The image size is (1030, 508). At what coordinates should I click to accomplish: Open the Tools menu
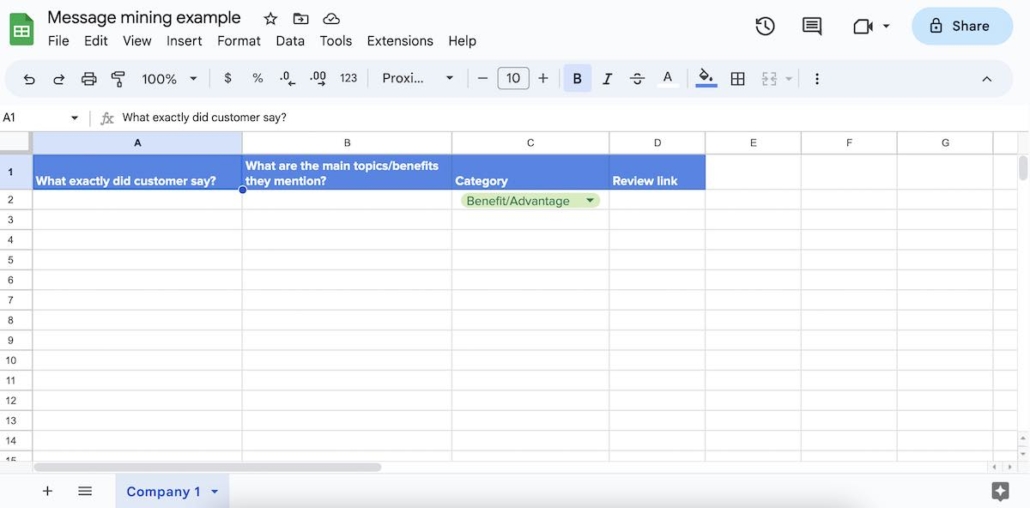click(x=336, y=41)
